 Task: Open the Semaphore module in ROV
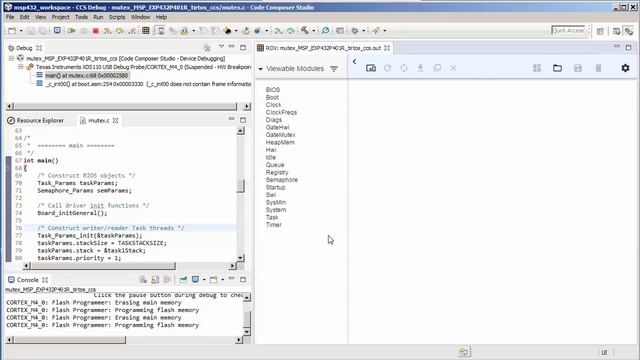(x=282, y=180)
